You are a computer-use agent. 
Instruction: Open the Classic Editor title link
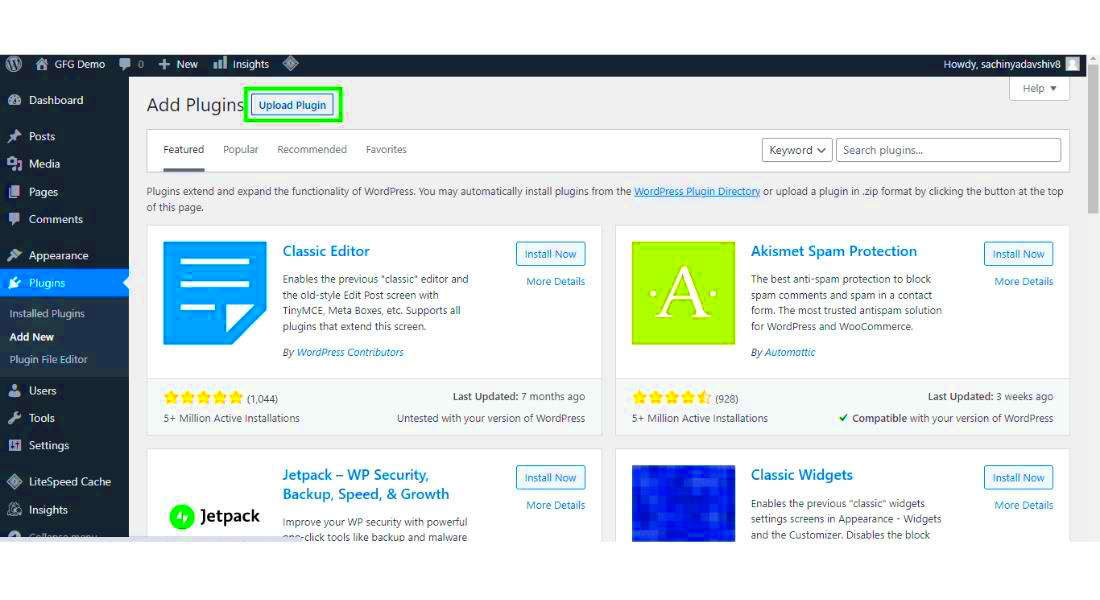click(x=326, y=251)
